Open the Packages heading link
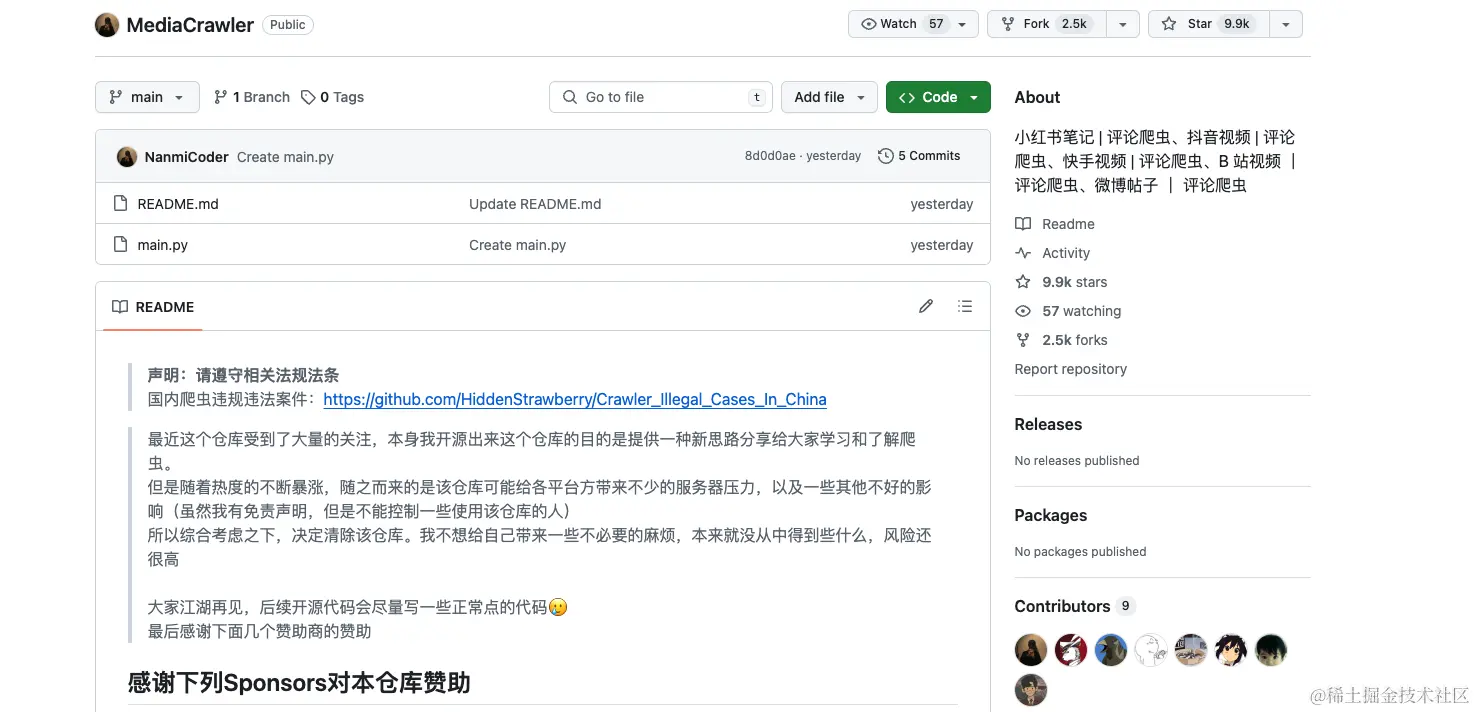This screenshot has width=1476, height=712. pyautogui.click(x=1050, y=515)
